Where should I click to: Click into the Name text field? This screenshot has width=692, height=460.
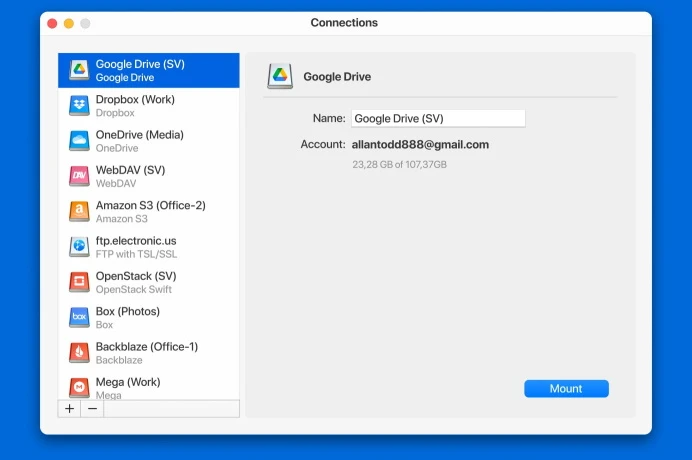[437, 118]
